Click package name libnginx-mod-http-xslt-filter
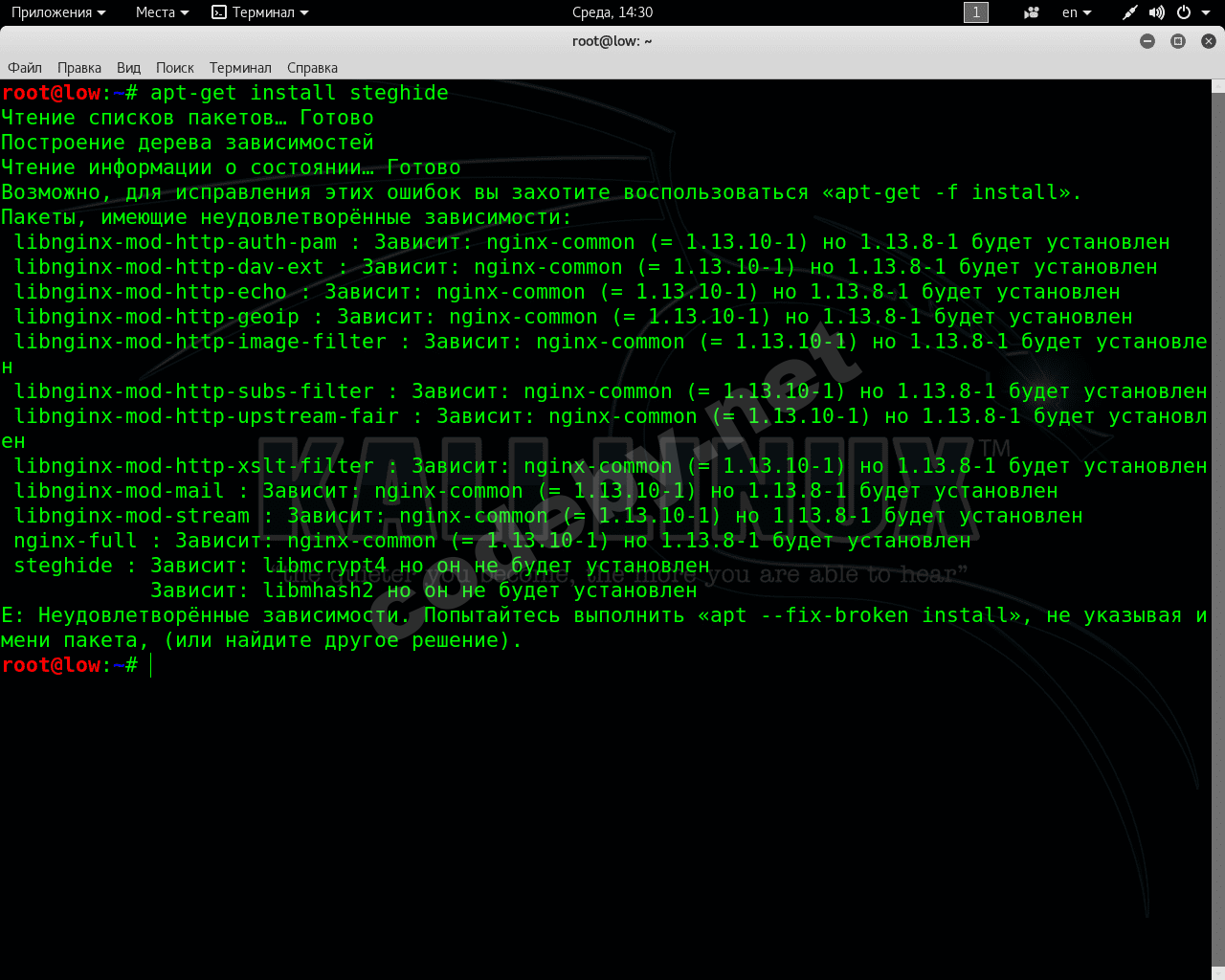This screenshot has width=1225, height=980. point(193,466)
